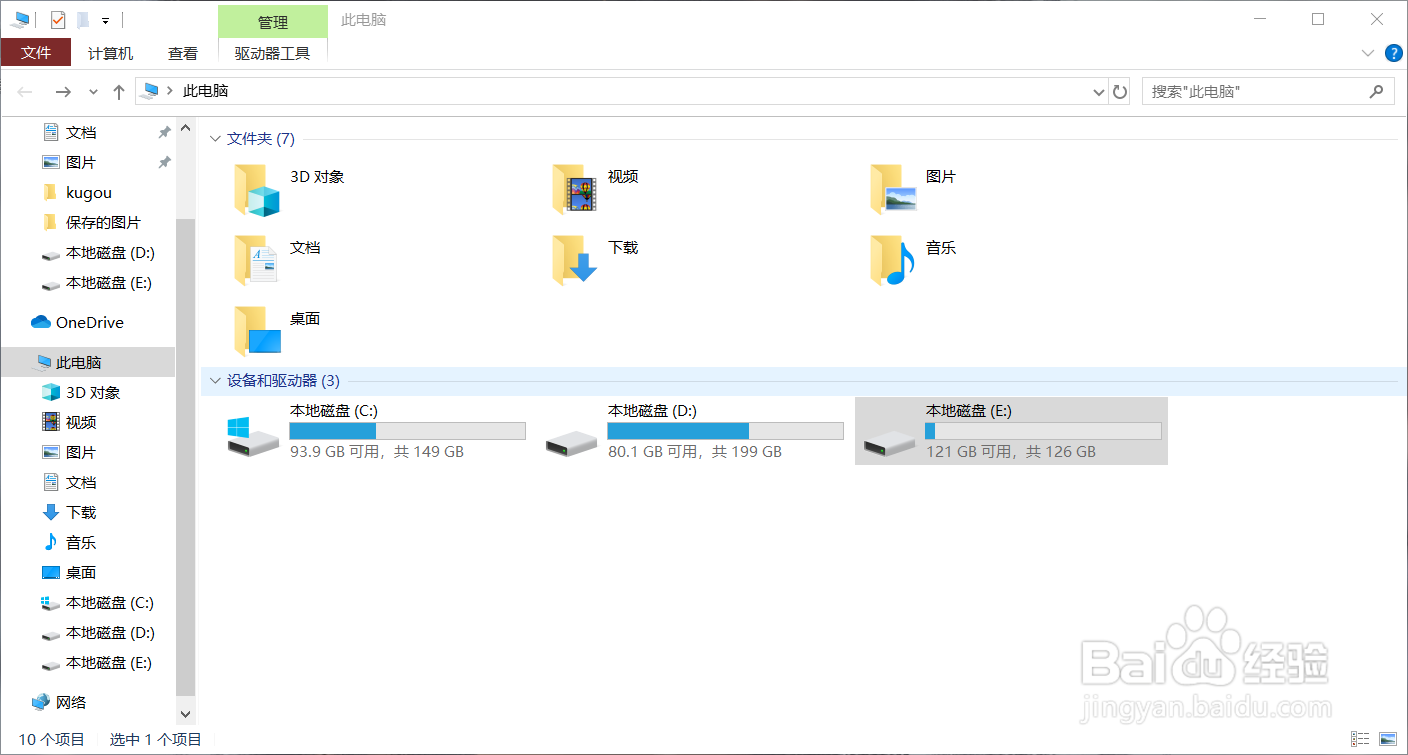Open the quick access toolbar customize dropdown

[x=105, y=20]
